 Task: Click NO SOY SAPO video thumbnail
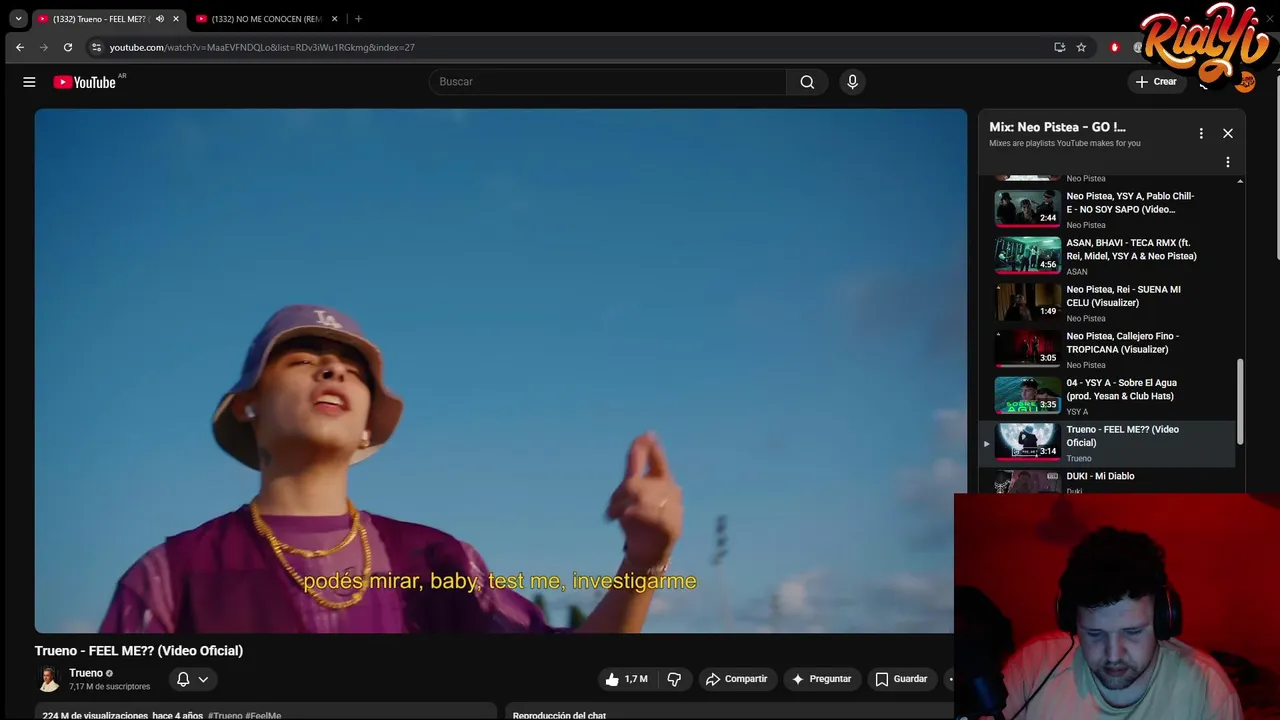(x=1027, y=208)
